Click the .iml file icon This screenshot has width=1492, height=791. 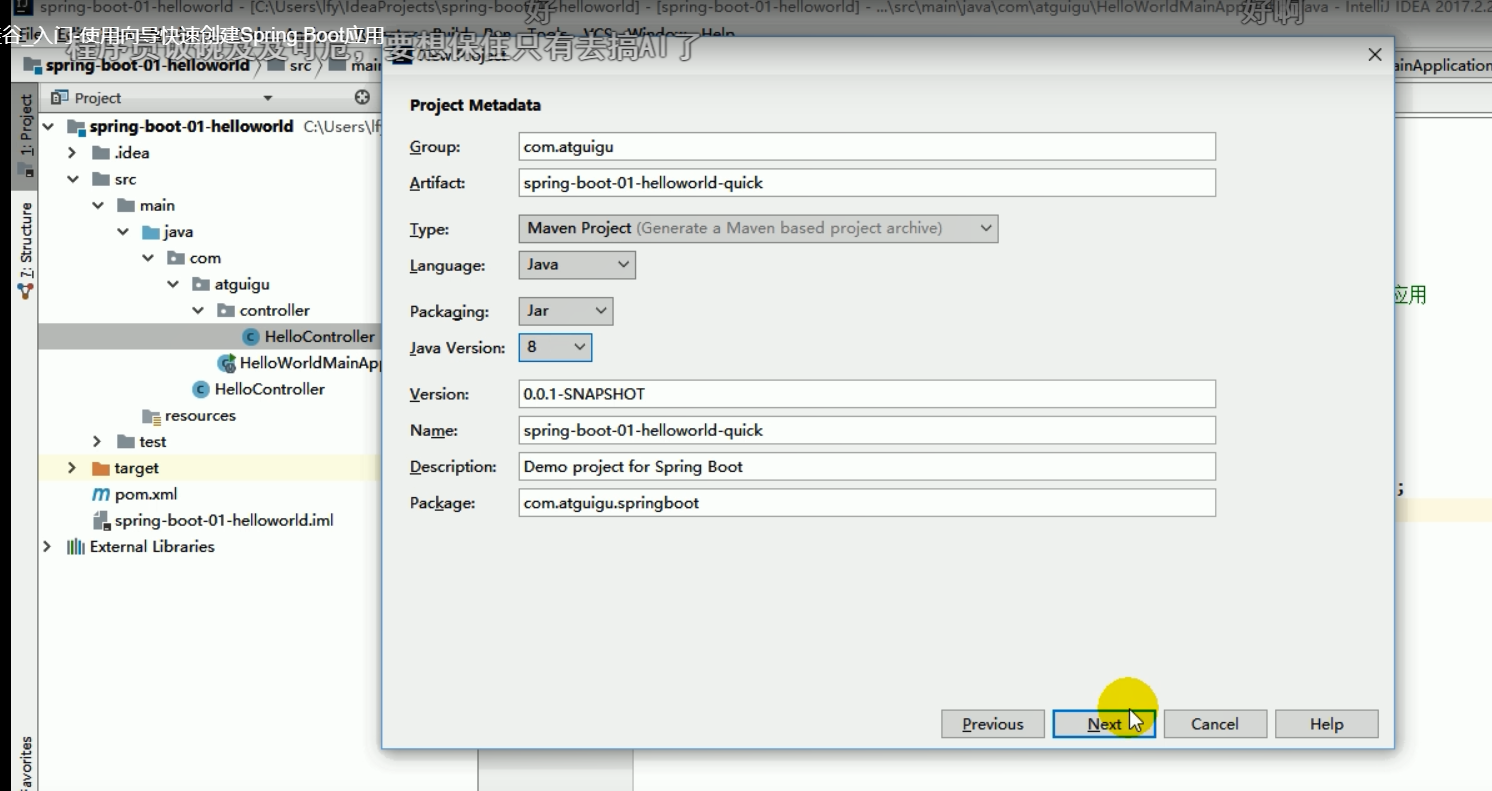[x=100, y=520]
